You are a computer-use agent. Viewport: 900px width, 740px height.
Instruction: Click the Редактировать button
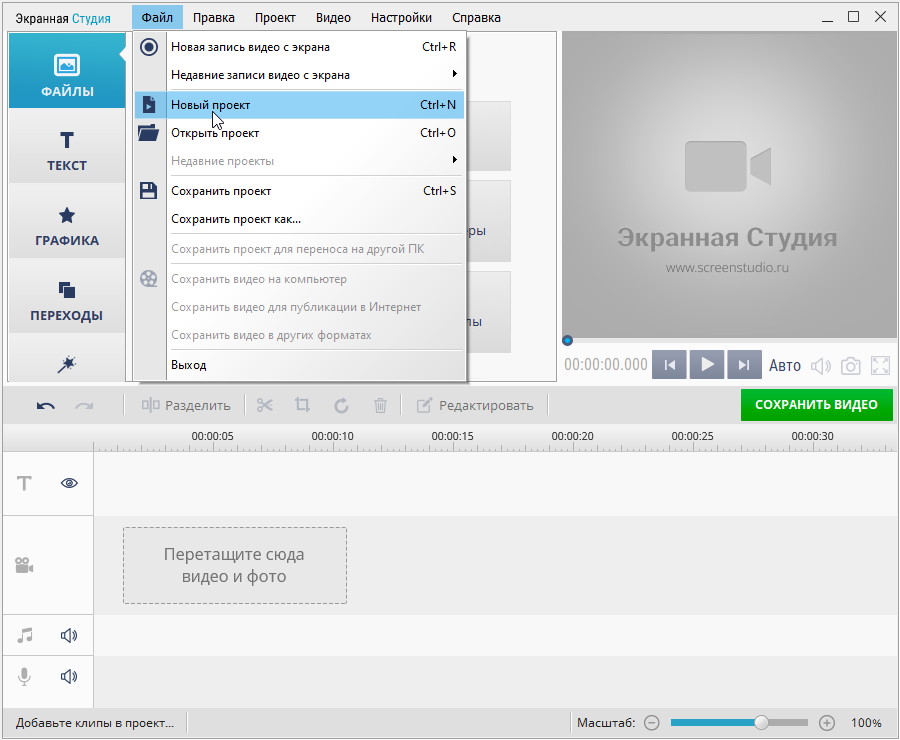coord(475,405)
